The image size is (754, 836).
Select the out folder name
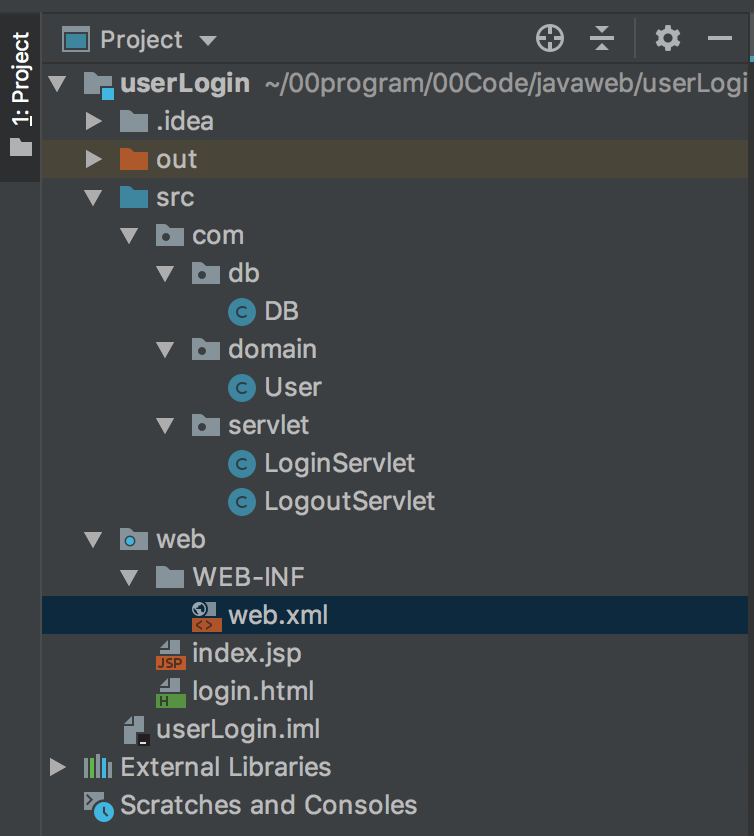pyautogui.click(x=177, y=160)
